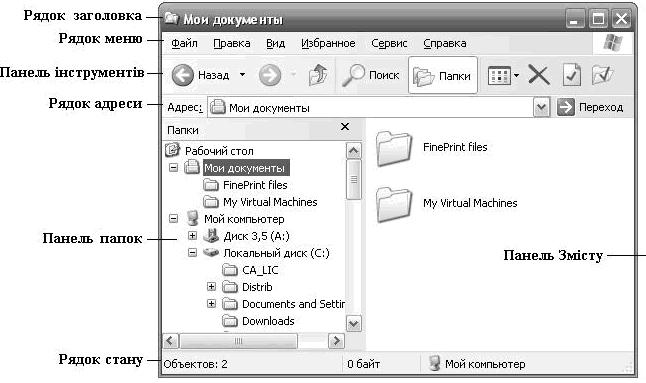Open the Файл menu
646x383 pixels.
point(184,43)
